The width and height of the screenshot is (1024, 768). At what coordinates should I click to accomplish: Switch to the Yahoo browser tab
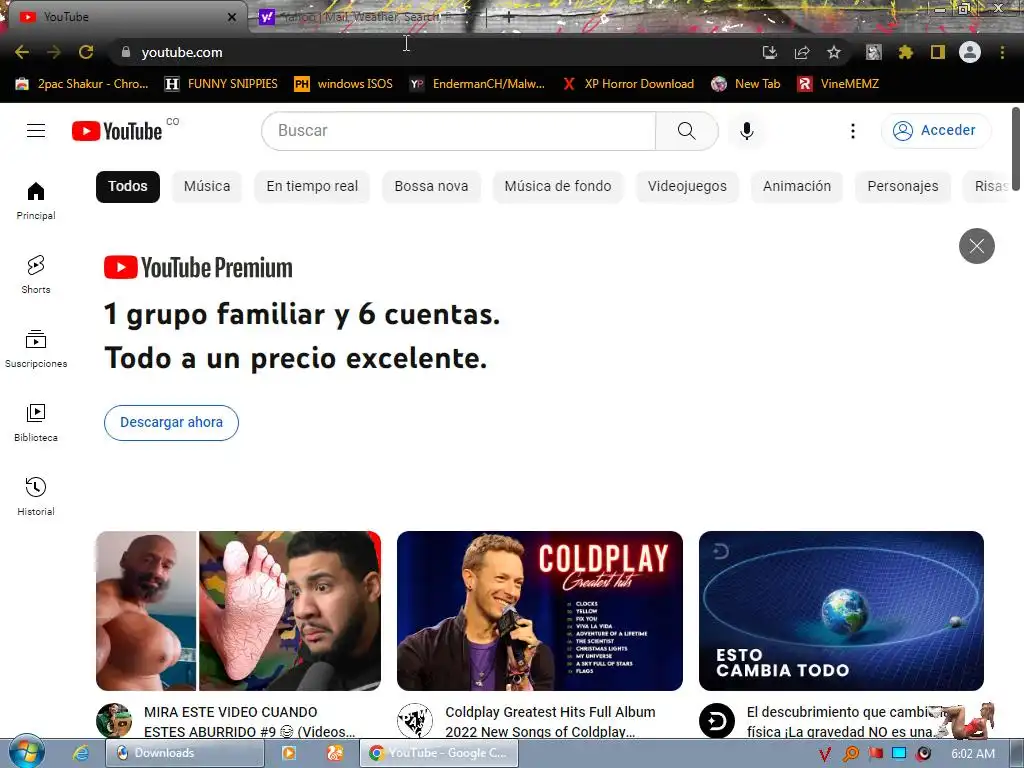point(366,17)
